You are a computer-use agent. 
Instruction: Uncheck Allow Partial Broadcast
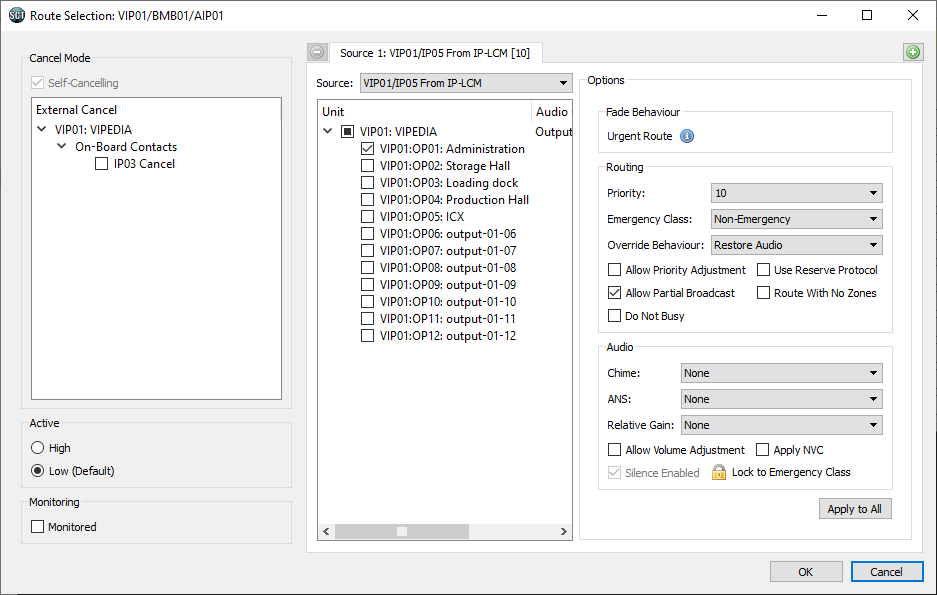615,293
